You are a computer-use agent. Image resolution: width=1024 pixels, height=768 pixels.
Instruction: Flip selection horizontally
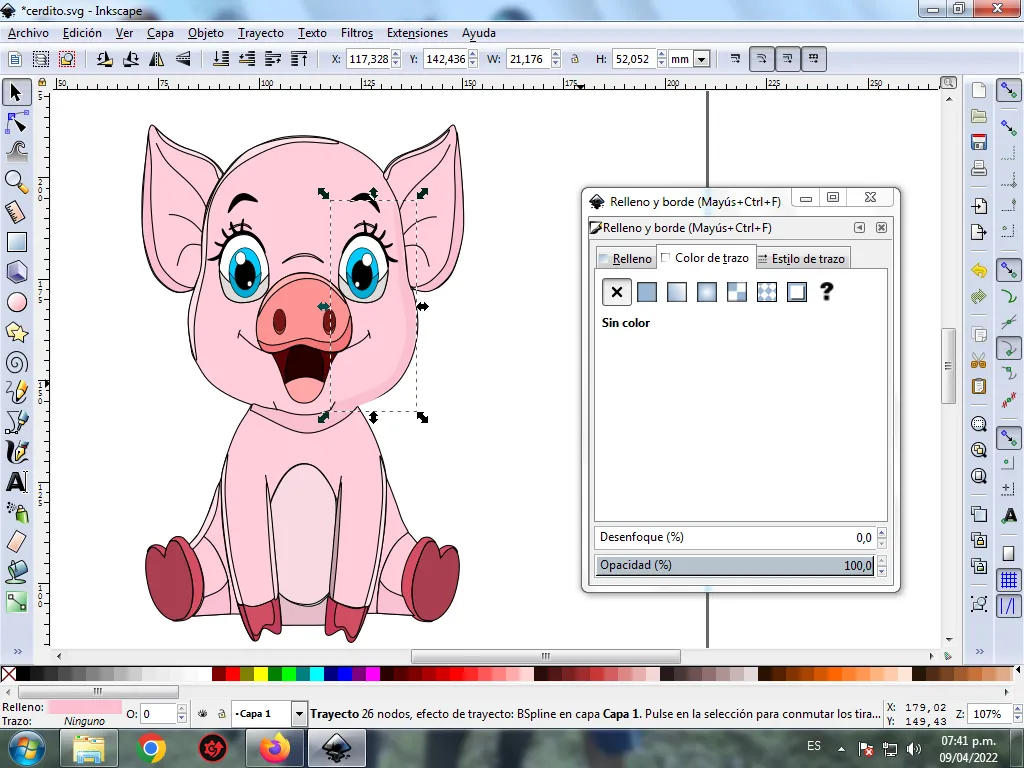click(x=157, y=59)
